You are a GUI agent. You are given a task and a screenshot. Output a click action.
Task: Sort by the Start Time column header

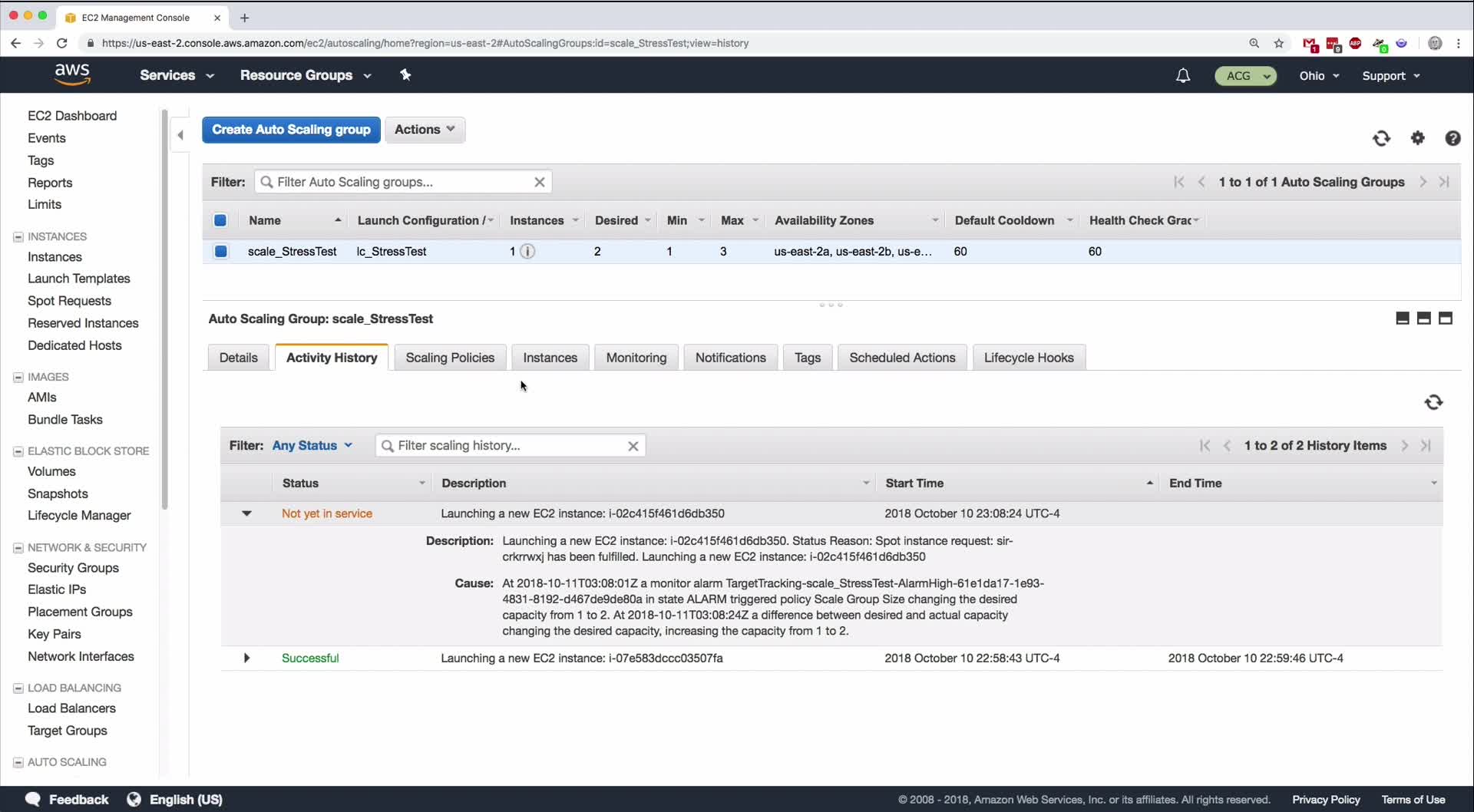coord(1018,484)
